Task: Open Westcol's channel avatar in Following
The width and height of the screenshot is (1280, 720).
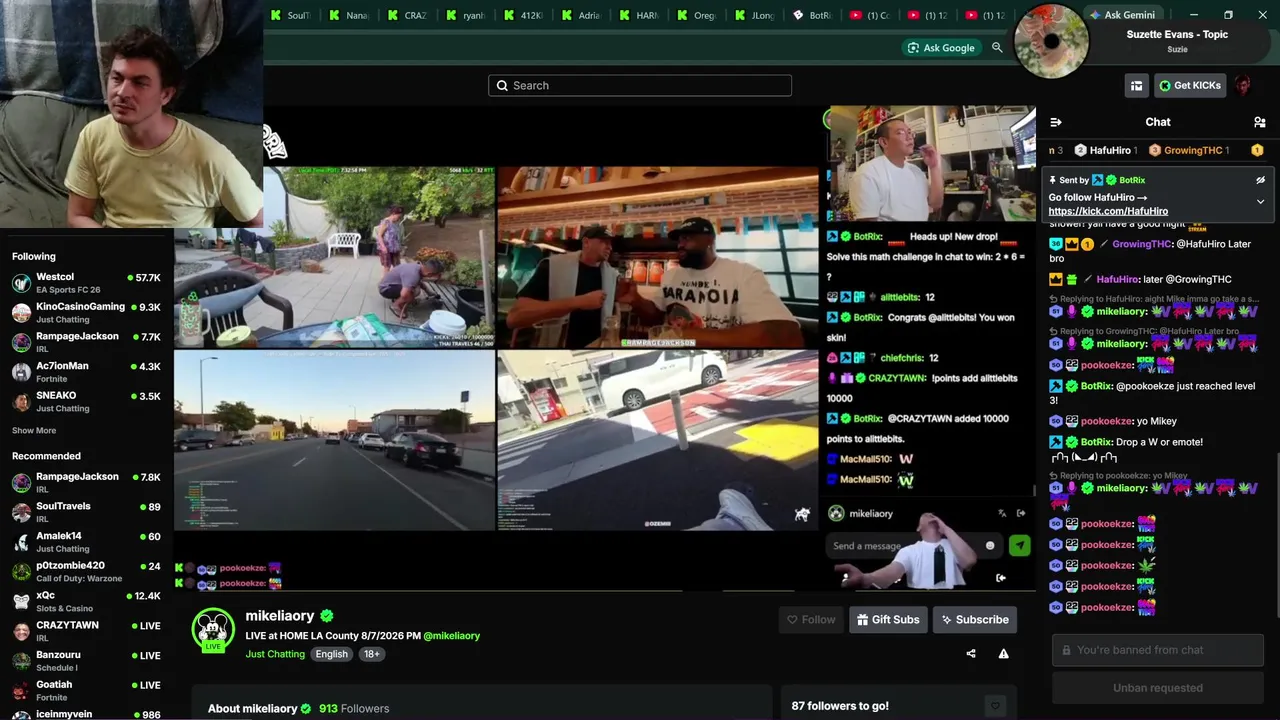Action: click(x=21, y=283)
